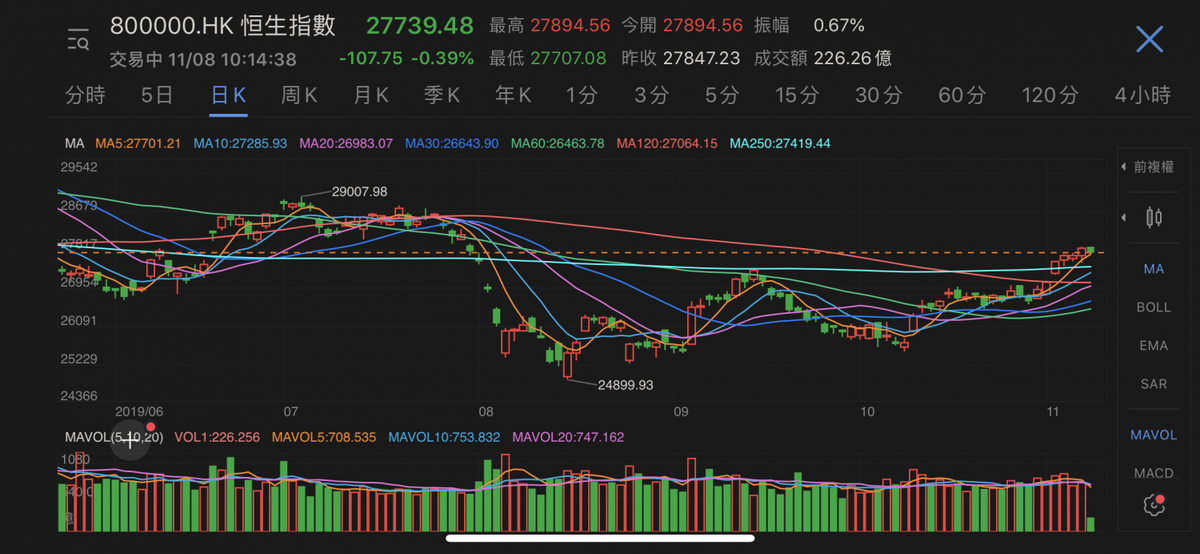Select the 日K tab
Screen dimensions: 1200x554
coord(228,96)
